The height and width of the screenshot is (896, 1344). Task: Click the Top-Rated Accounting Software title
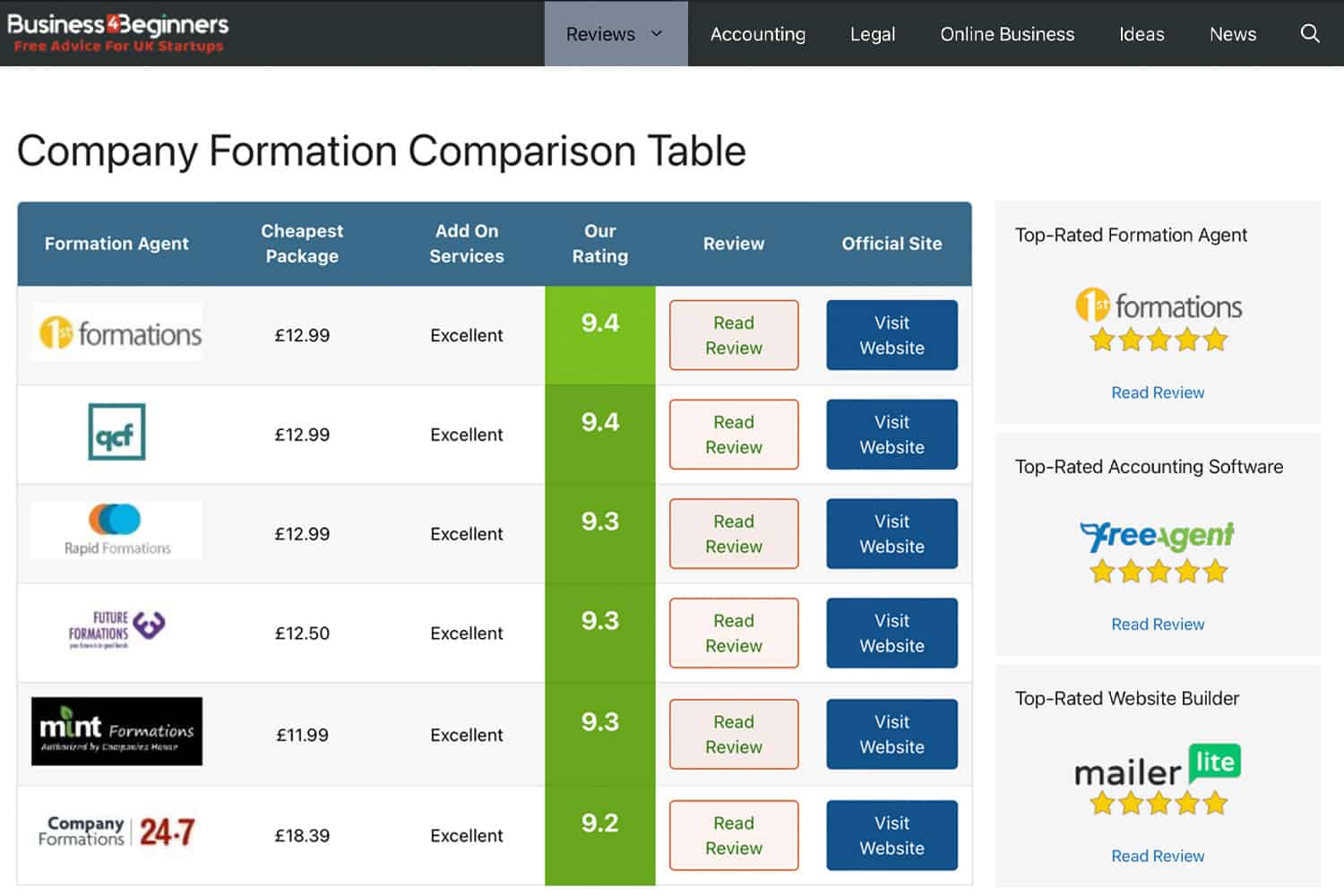click(1149, 467)
